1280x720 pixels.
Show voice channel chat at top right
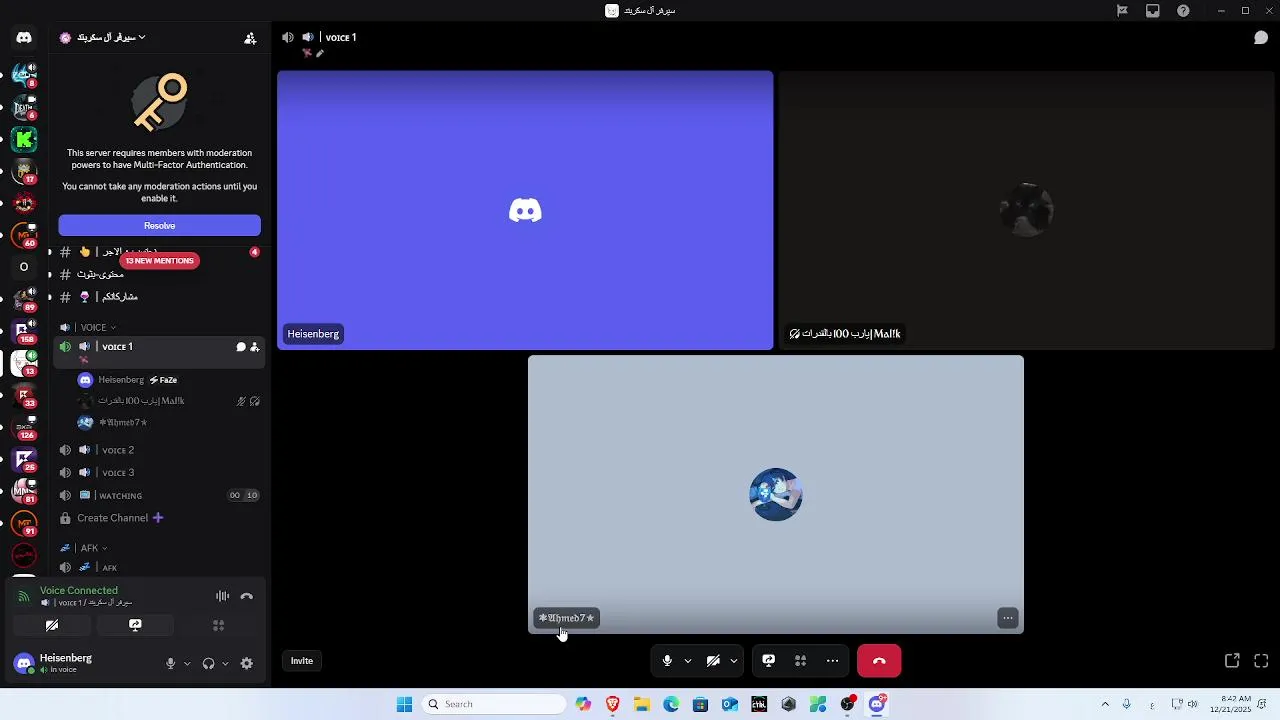pos(1261,38)
